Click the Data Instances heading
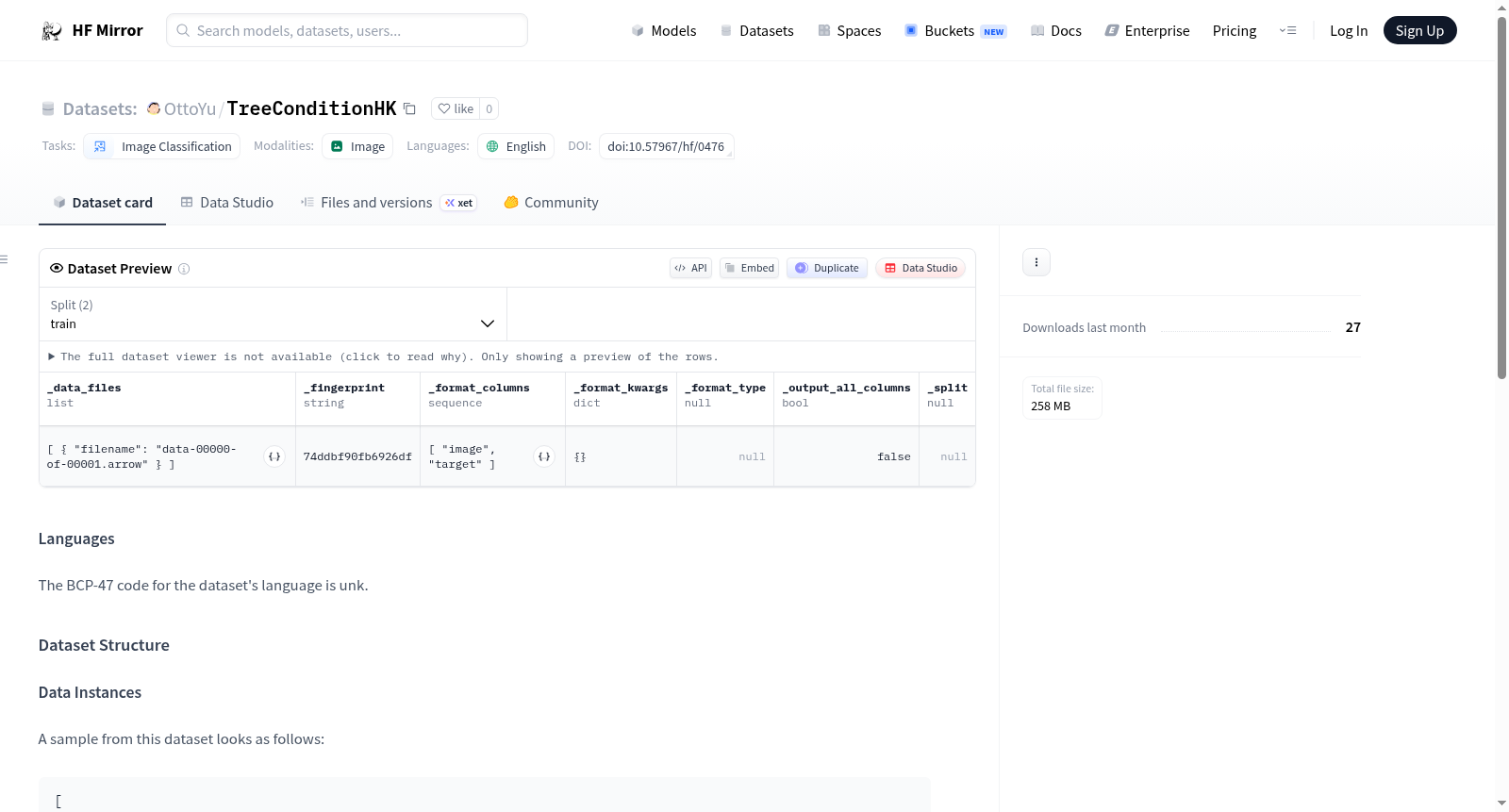 point(90,692)
